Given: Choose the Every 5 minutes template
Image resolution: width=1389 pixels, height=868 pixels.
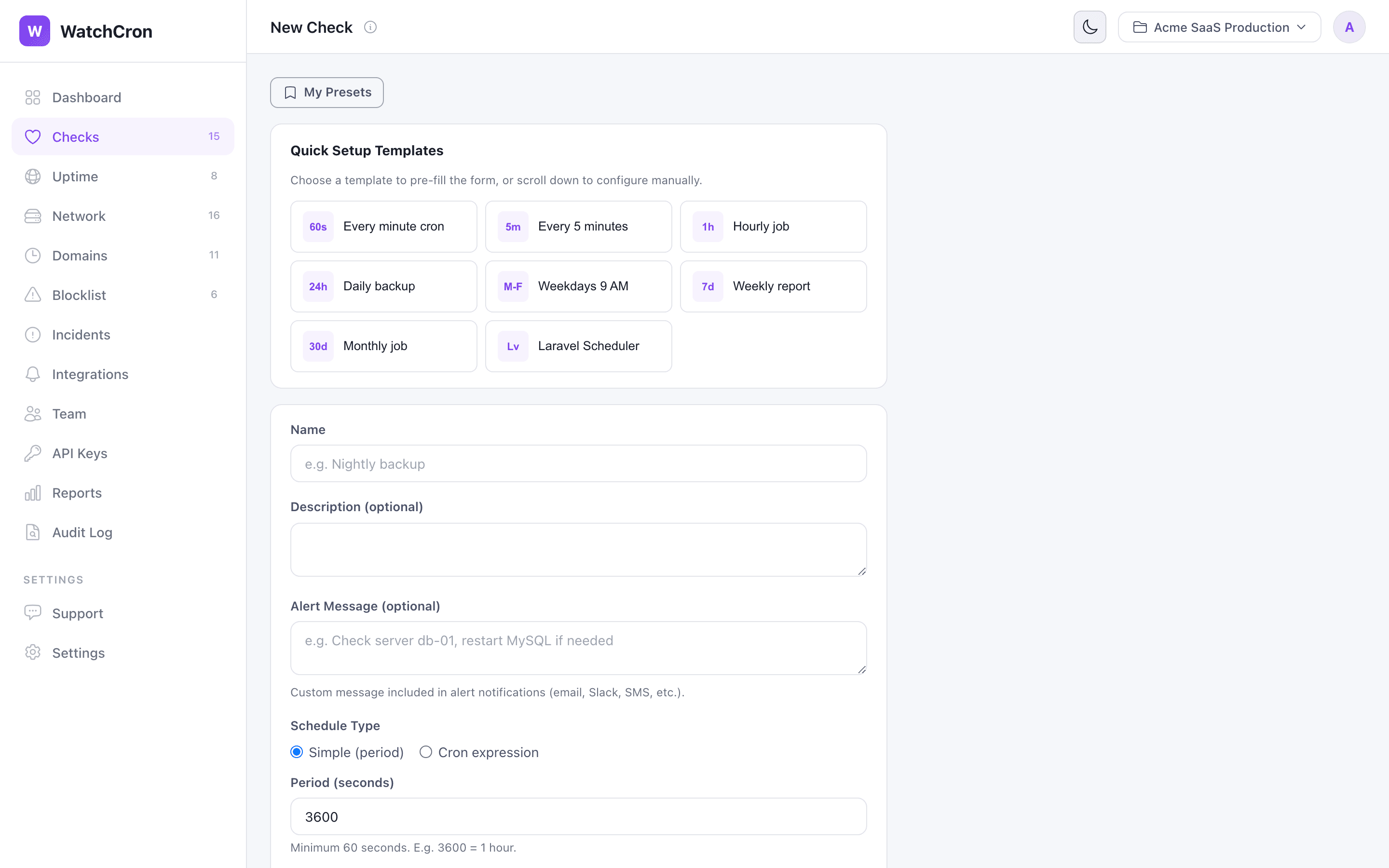Looking at the screenshot, I should (x=578, y=227).
